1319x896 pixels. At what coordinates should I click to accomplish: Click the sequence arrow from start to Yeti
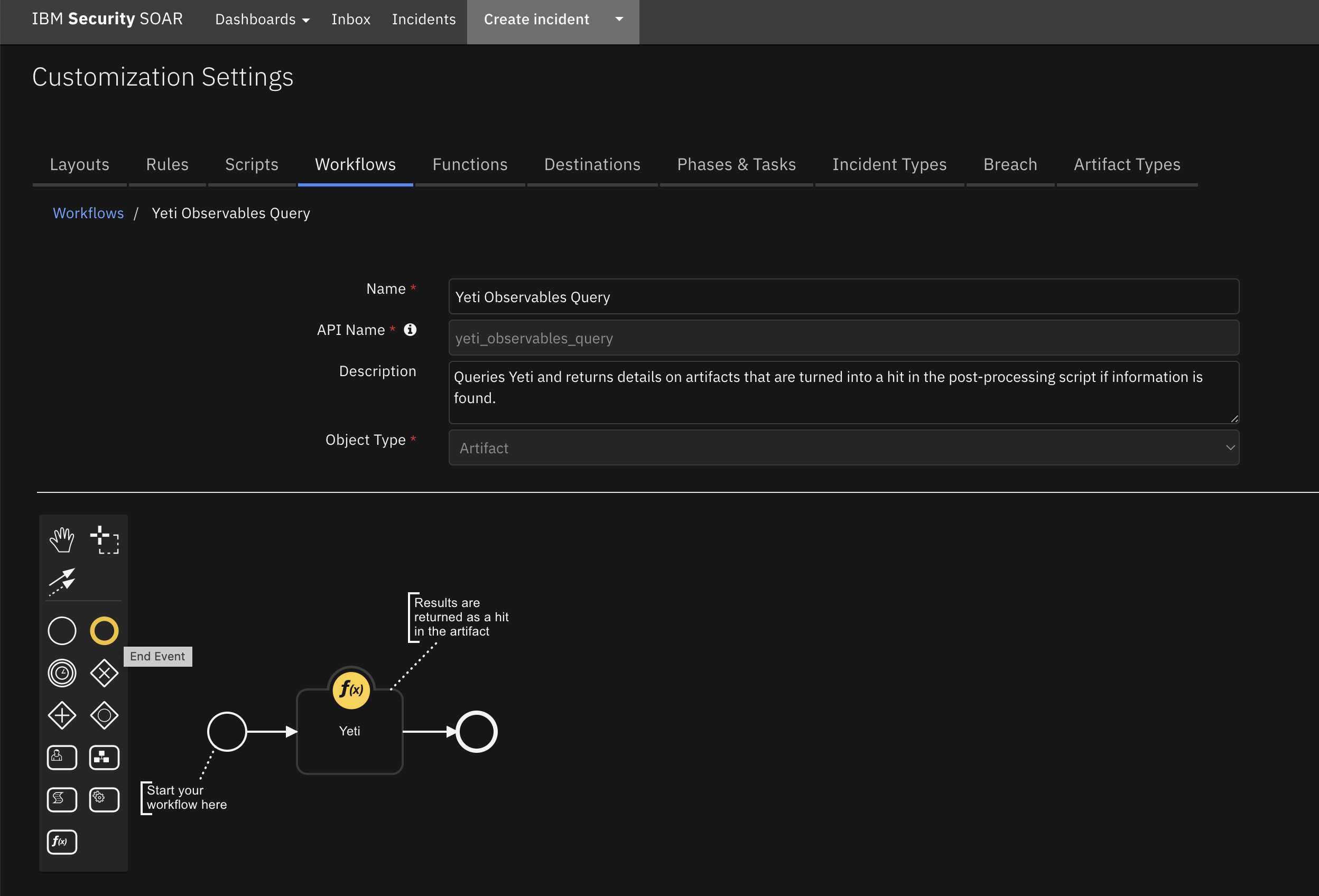272,732
